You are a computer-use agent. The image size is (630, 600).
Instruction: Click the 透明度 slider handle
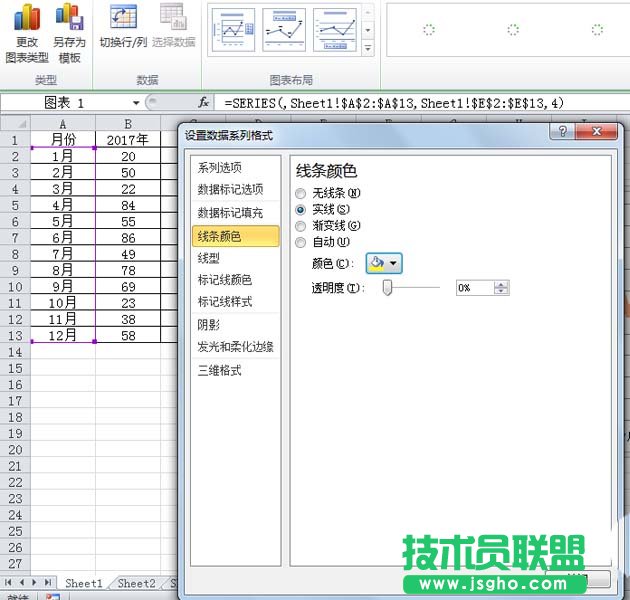[387, 288]
